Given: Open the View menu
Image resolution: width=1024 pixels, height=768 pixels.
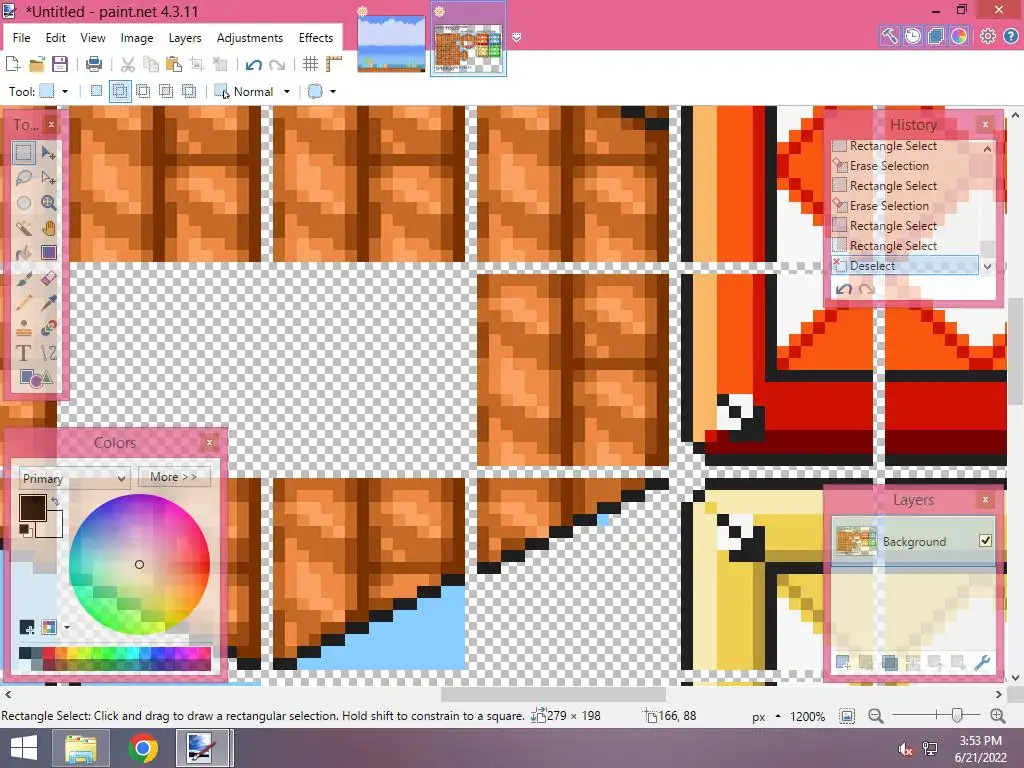Looking at the screenshot, I should 93,38.
